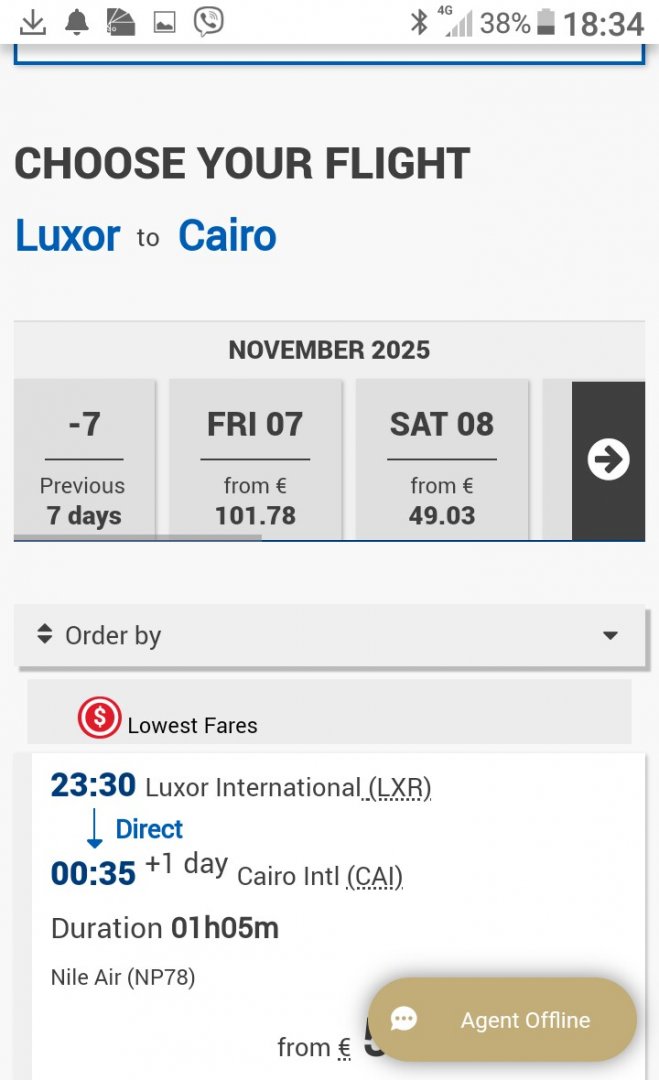The width and height of the screenshot is (659, 1080).
Task: Click the next dates arrow button
Action: 608,460
